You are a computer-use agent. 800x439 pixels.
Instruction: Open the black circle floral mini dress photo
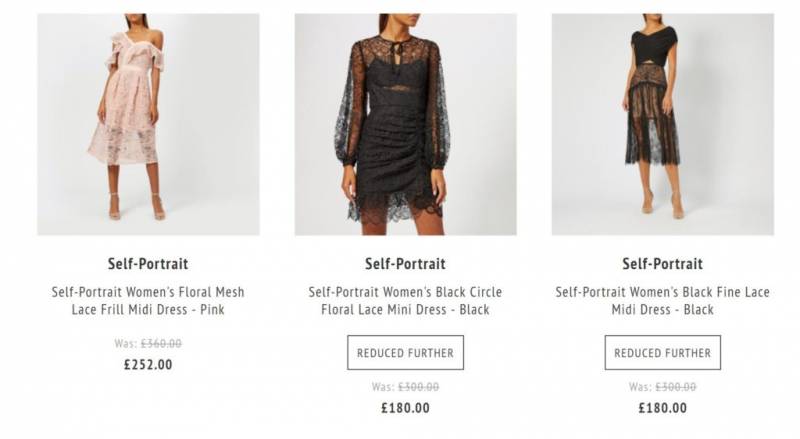coord(405,124)
